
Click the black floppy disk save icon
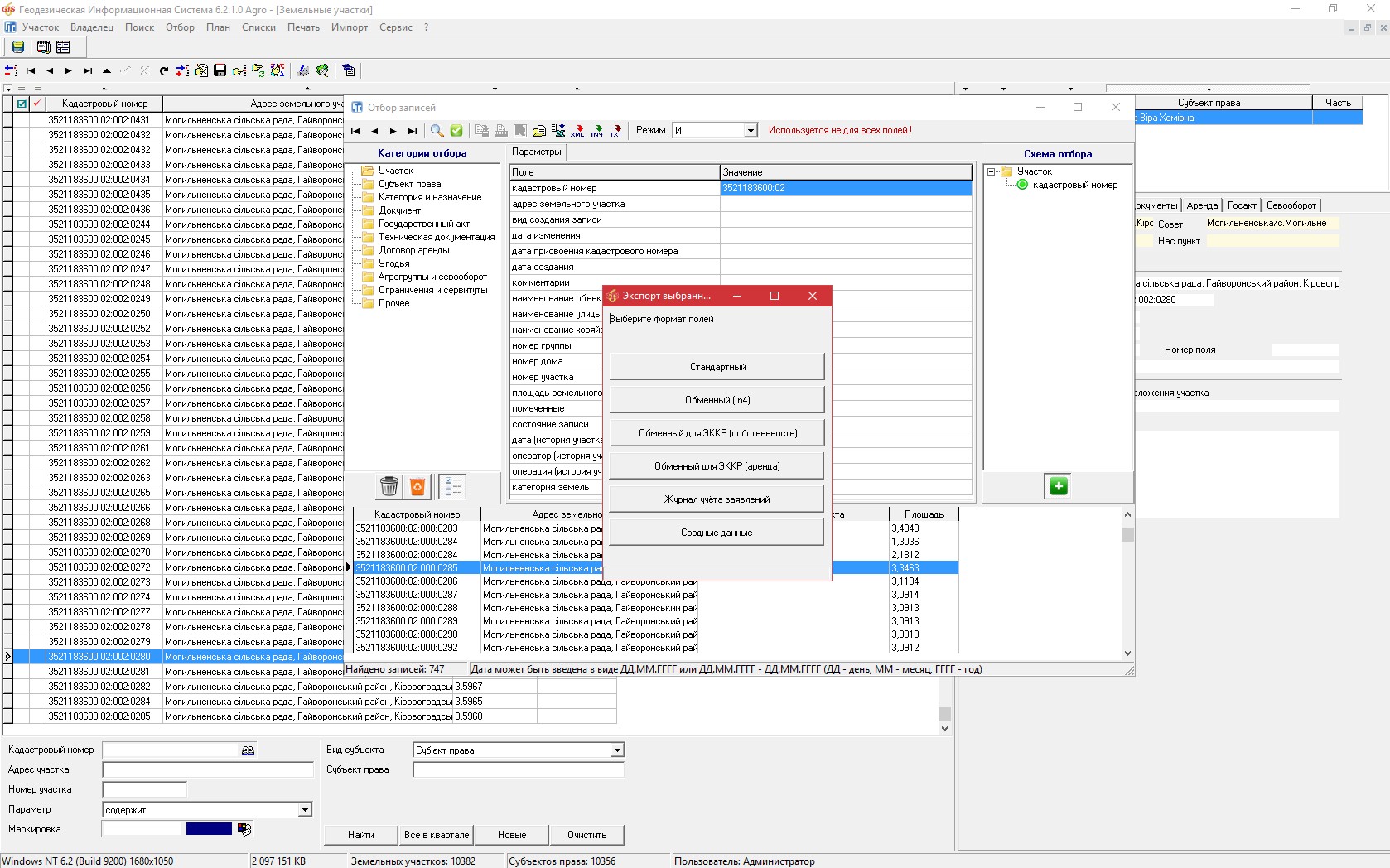pyautogui.click(x=220, y=70)
